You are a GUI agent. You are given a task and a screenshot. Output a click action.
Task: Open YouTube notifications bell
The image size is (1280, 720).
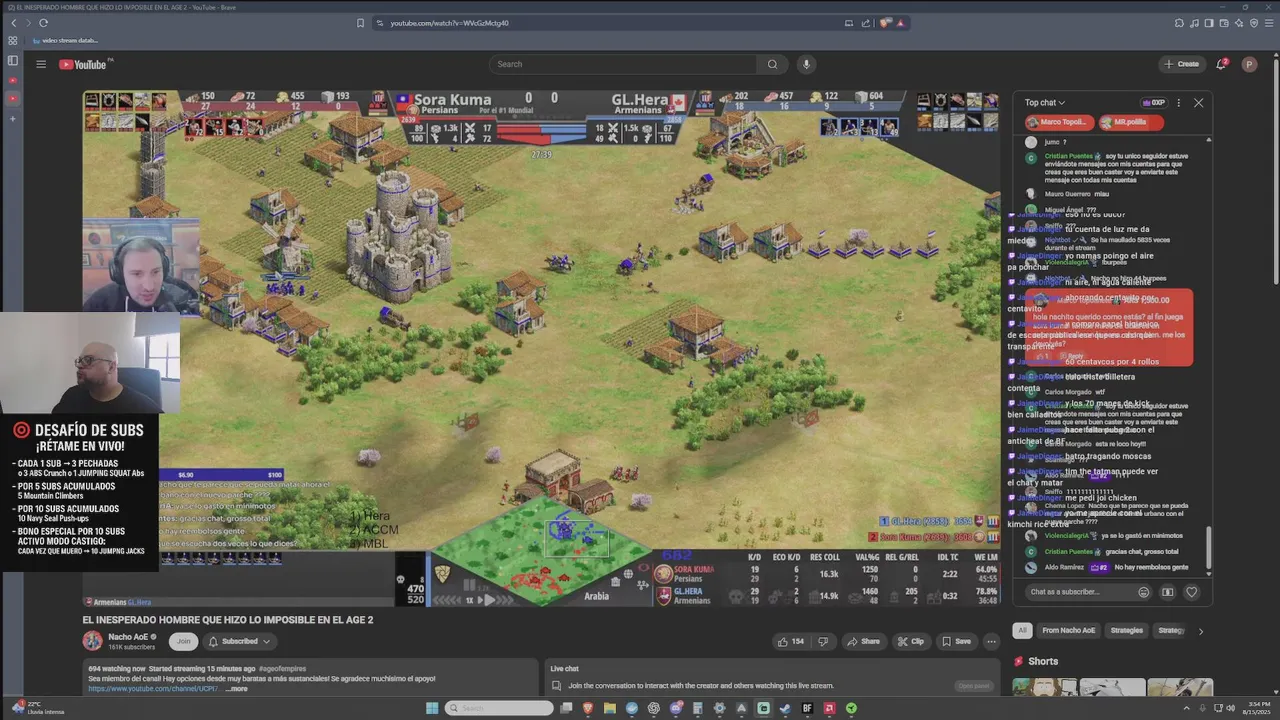pos(1221,64)
